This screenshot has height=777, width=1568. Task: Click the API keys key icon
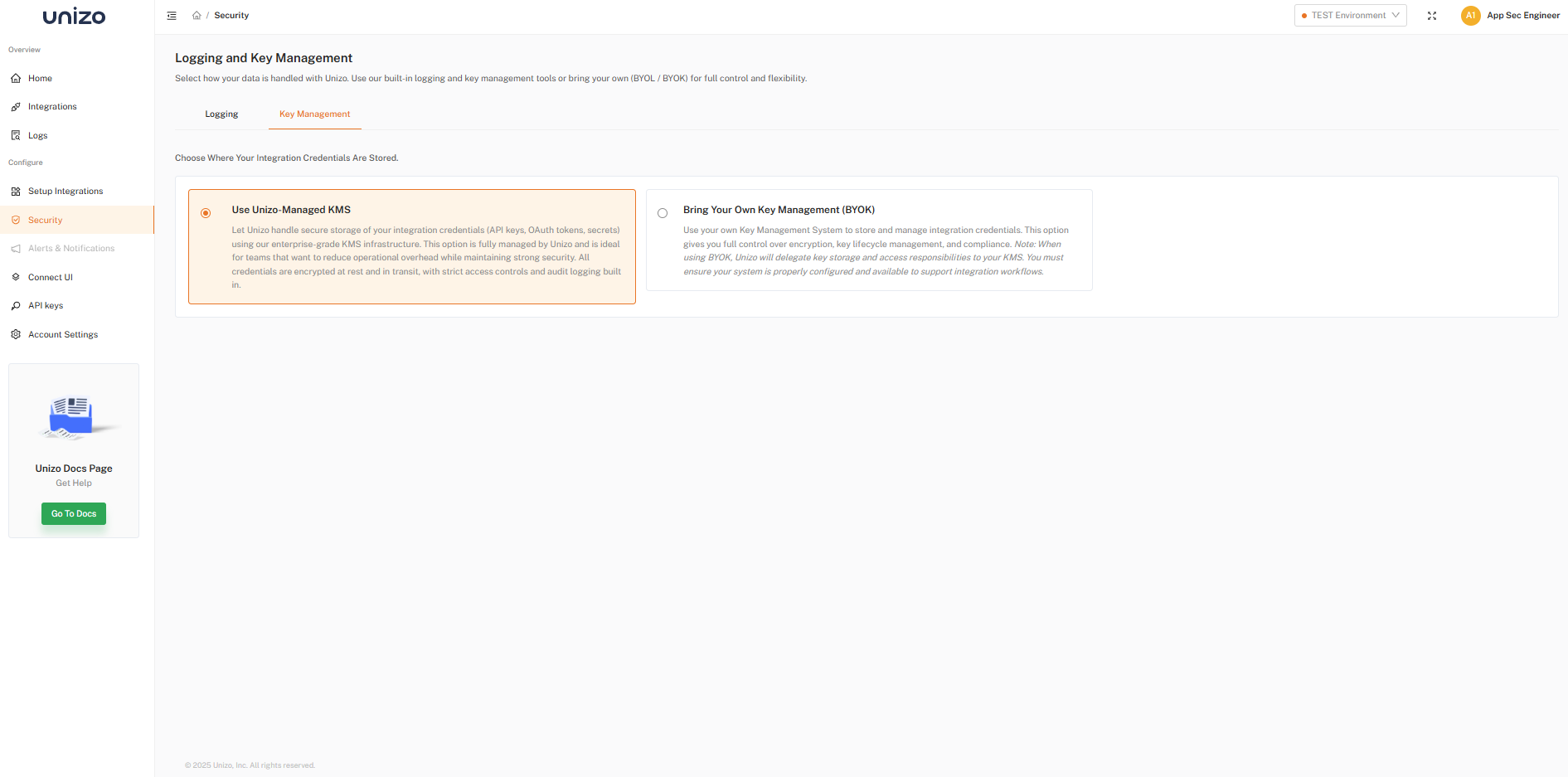pos(16,306)
